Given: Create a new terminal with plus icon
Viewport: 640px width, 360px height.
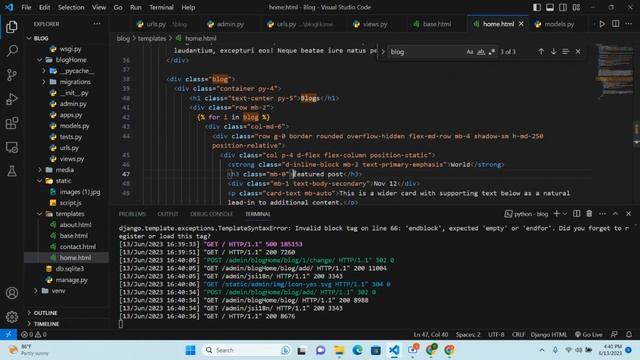Looking at the screenshot, I should (x=556, y=213).
